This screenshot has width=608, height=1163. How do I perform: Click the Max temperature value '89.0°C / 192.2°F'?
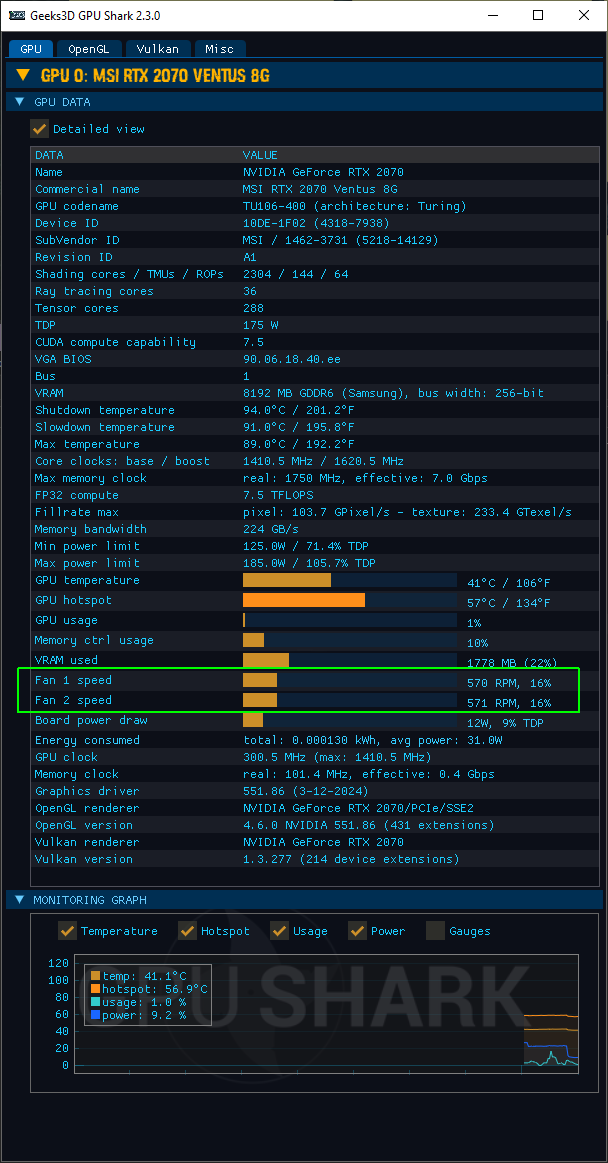(299, 444)
